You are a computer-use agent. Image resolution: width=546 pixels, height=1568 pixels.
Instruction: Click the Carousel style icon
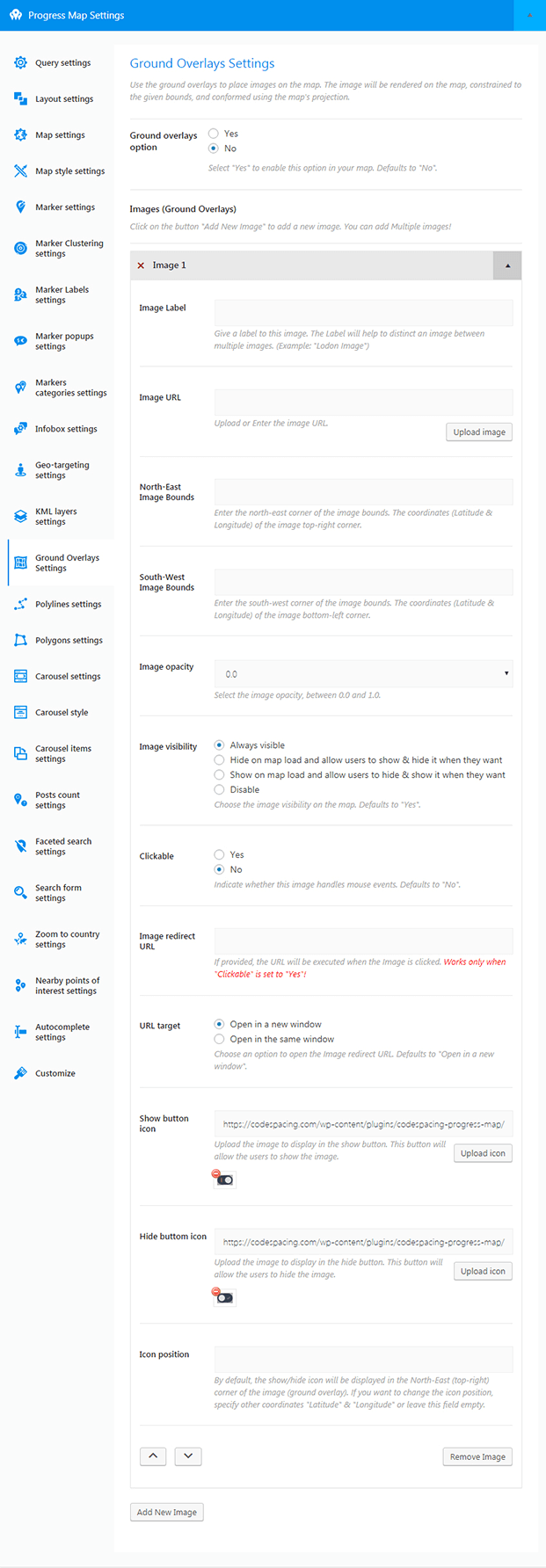pos(20,712)
